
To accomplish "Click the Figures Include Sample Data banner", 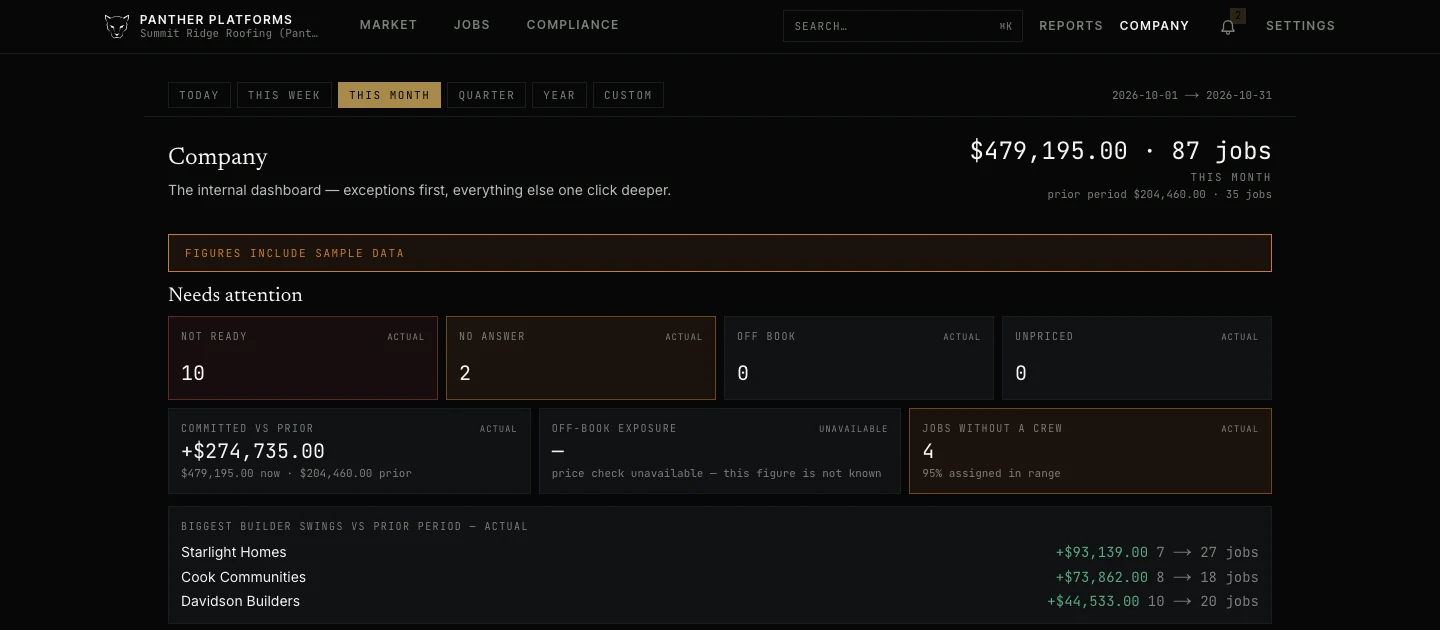I will click(x=720, y=253).
